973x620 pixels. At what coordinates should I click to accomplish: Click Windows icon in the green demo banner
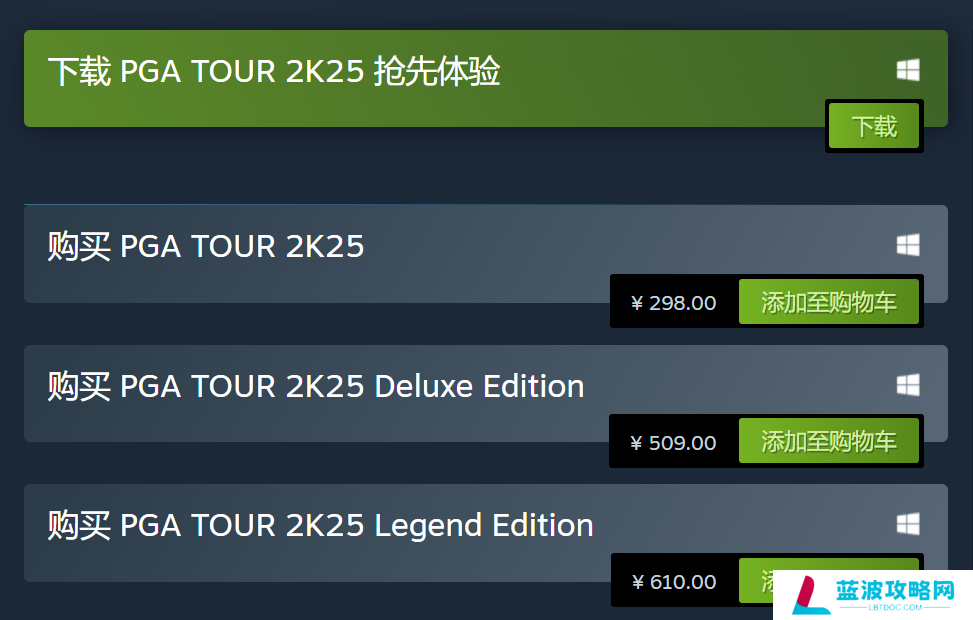click(908, 70)
